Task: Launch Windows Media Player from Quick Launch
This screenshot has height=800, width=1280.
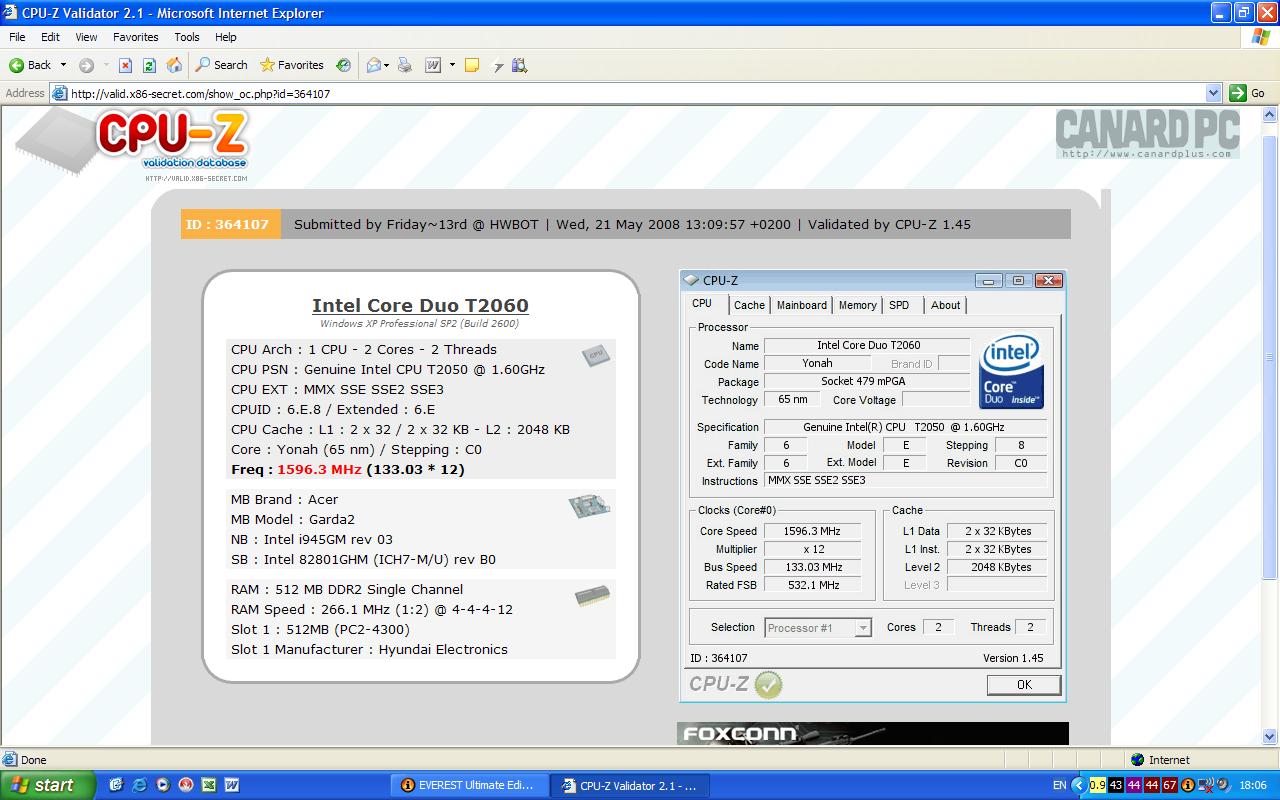Action: (162, 785)
